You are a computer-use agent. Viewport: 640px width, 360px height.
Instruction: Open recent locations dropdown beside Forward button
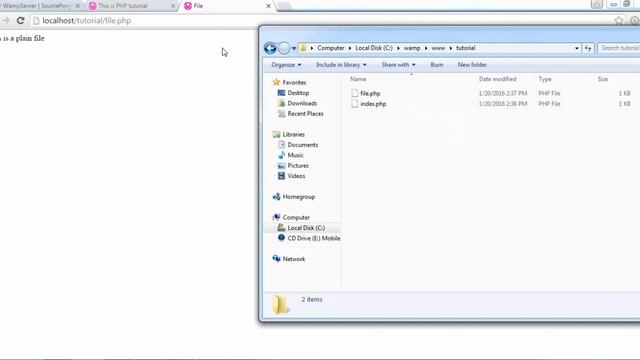(x=294, y=49)
